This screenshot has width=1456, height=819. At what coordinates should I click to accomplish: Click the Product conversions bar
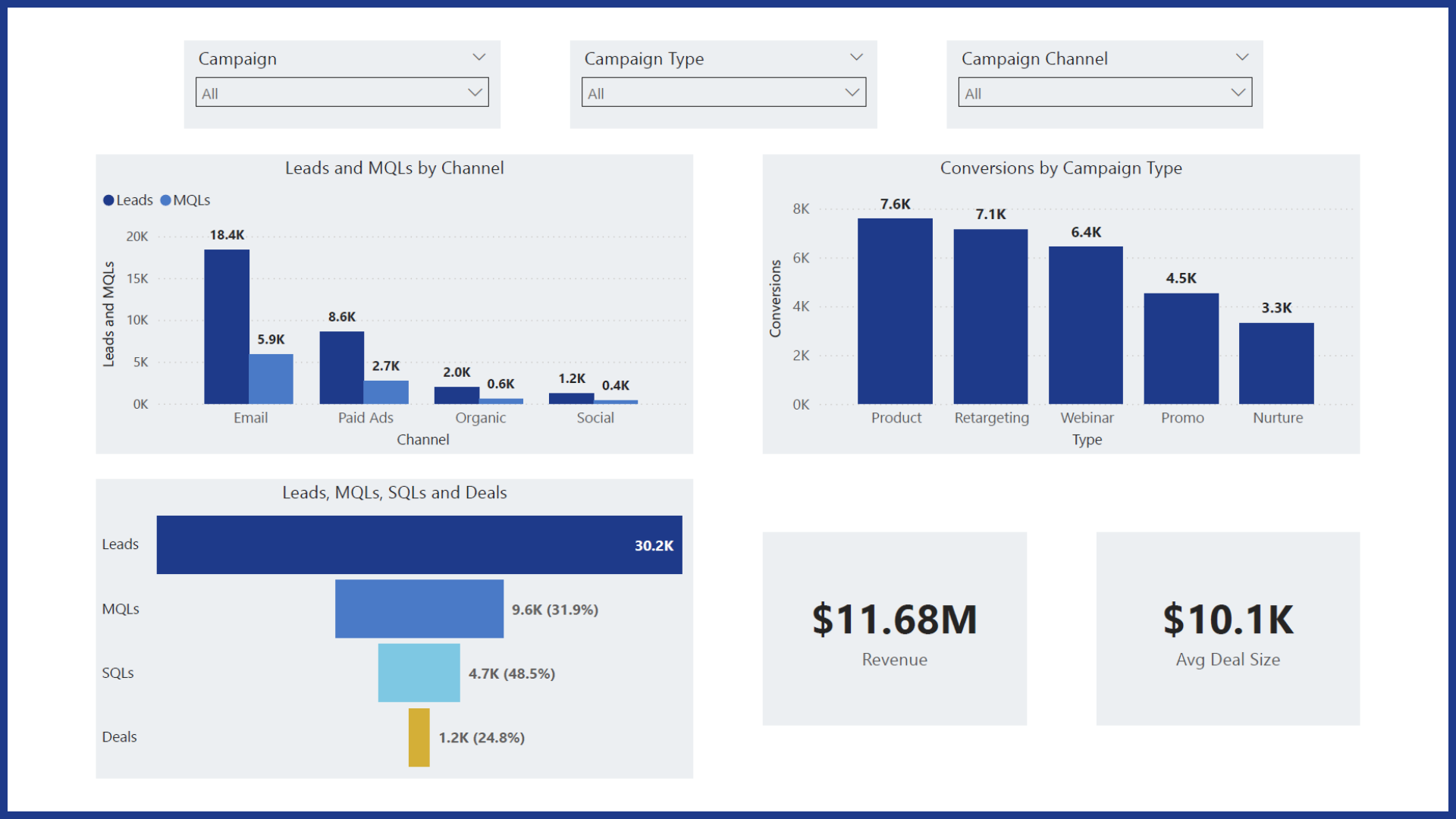pyautogui.click(x=895, y=311)
